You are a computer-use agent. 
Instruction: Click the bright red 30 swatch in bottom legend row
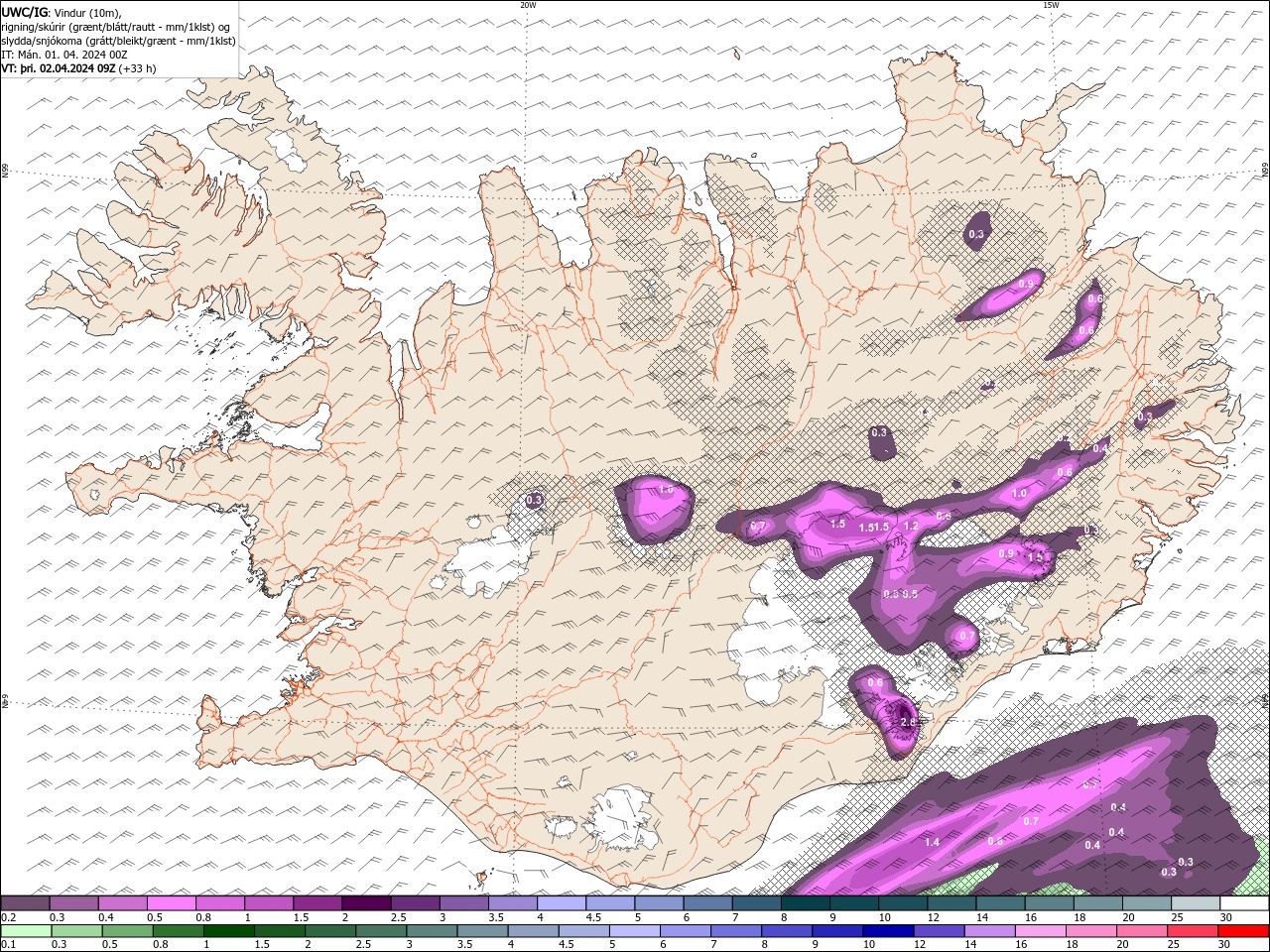coord(1243,930)
